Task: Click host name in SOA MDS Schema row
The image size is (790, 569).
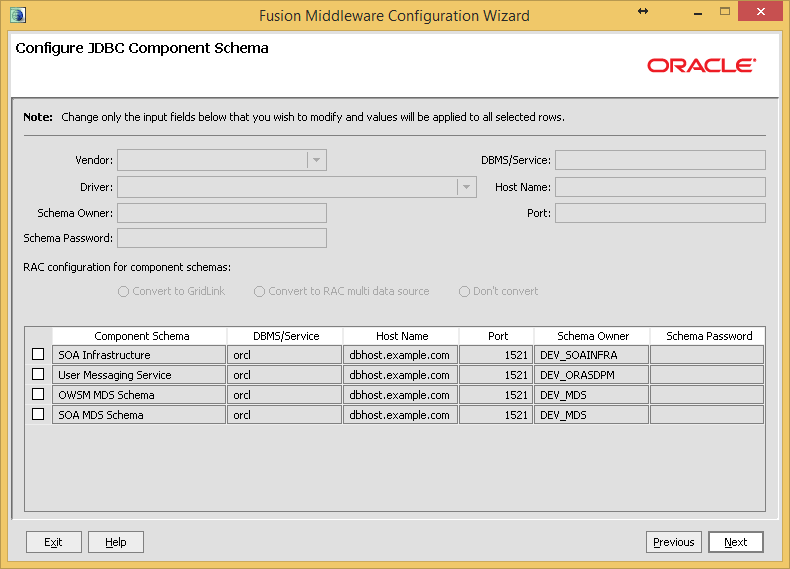Action: coord(401,415)
